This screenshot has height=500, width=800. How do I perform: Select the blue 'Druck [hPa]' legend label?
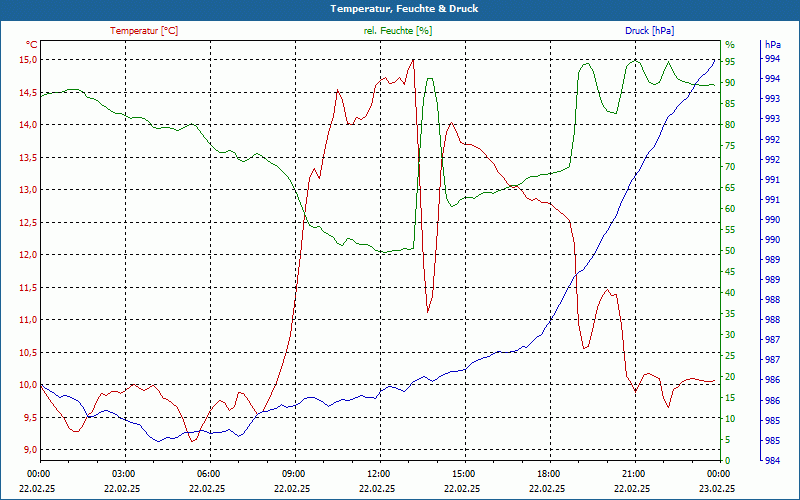click(x=649, y=31)
